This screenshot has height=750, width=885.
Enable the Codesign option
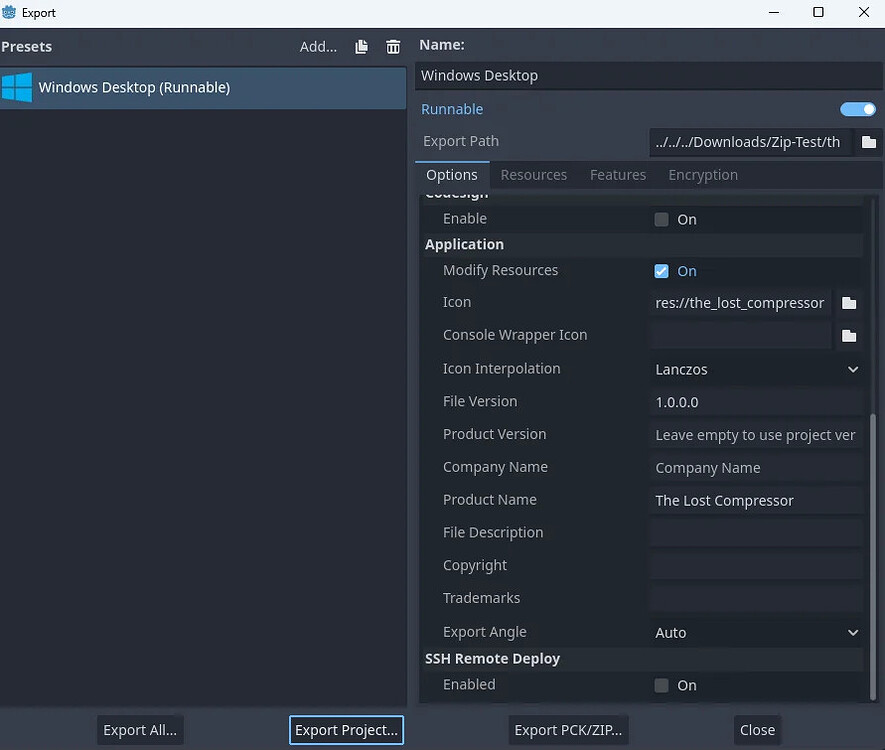(661, 219)
